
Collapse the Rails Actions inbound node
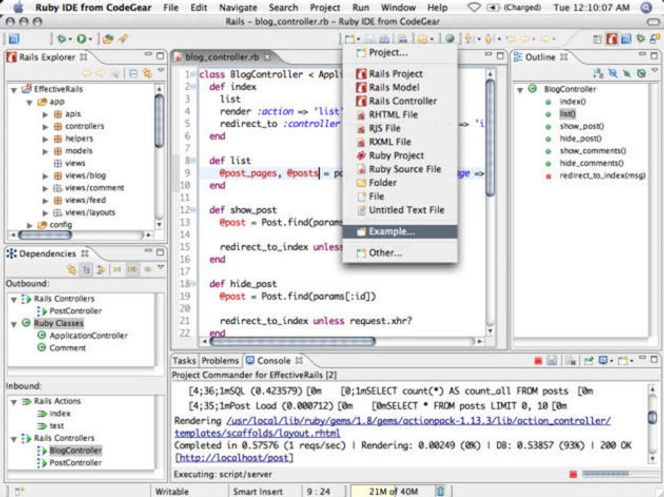click(x=14, y=401)
